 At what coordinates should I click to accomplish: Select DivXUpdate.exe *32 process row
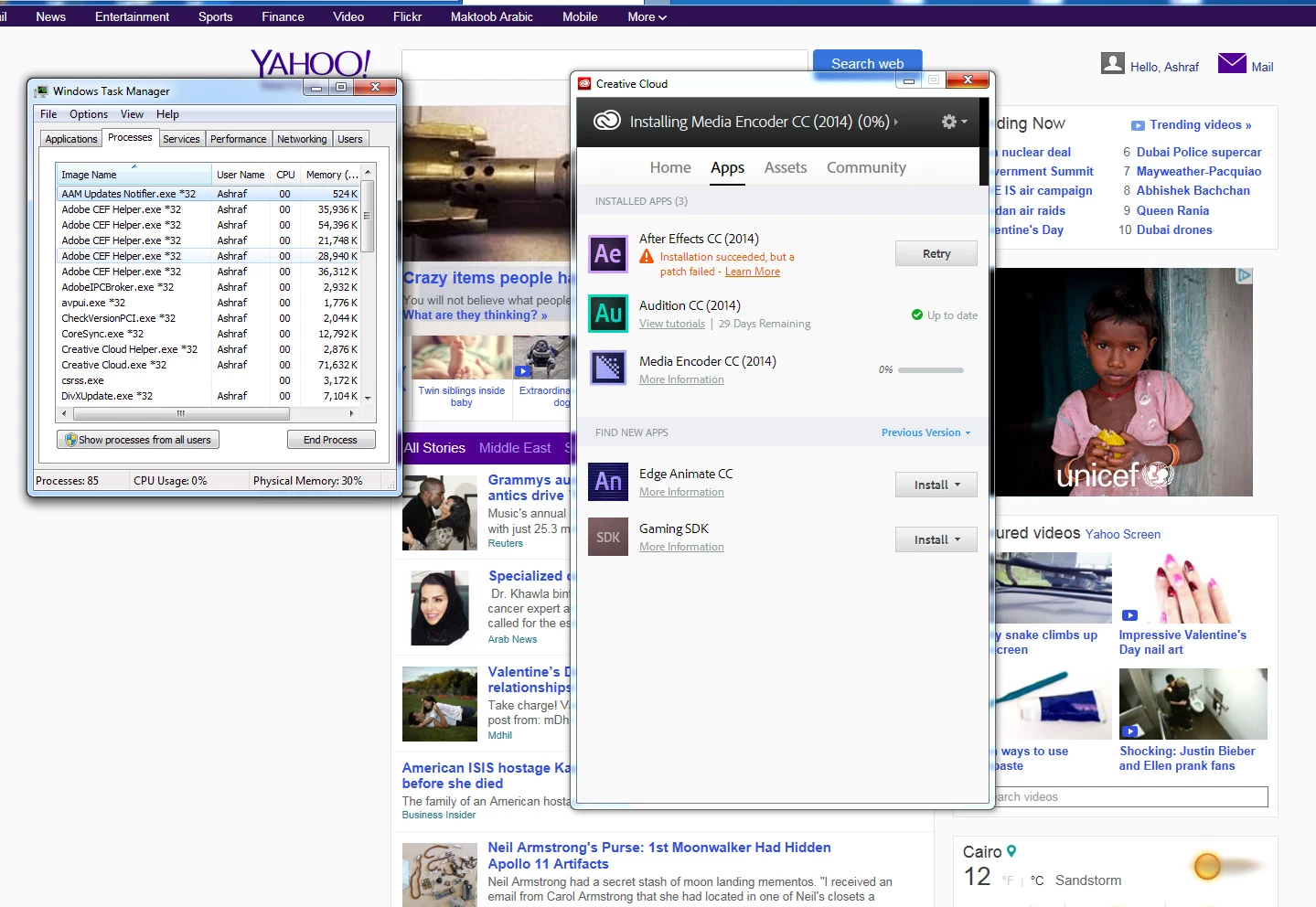click(x=209, y=396)
